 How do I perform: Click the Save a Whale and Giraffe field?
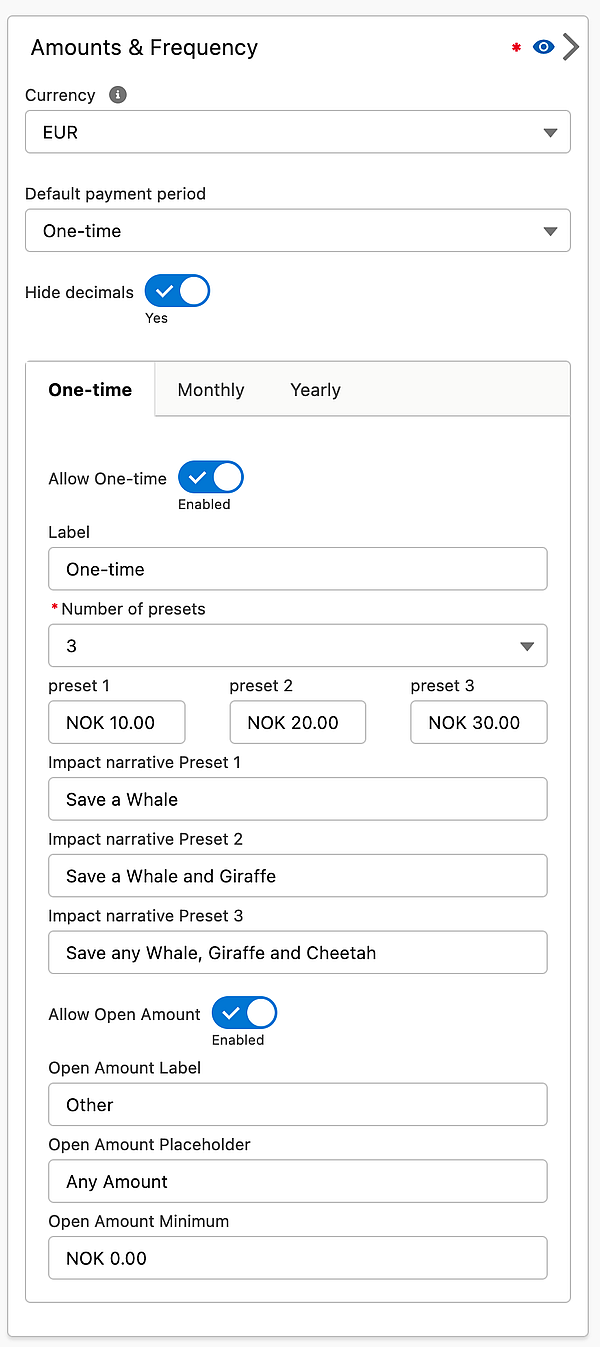298,876
